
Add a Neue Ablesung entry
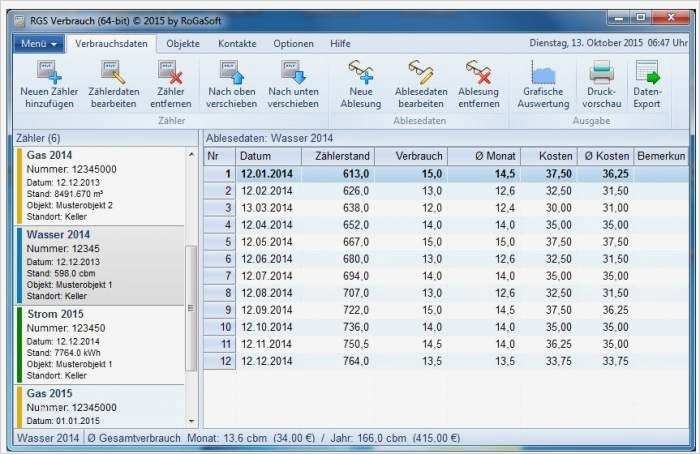point(361,73)
